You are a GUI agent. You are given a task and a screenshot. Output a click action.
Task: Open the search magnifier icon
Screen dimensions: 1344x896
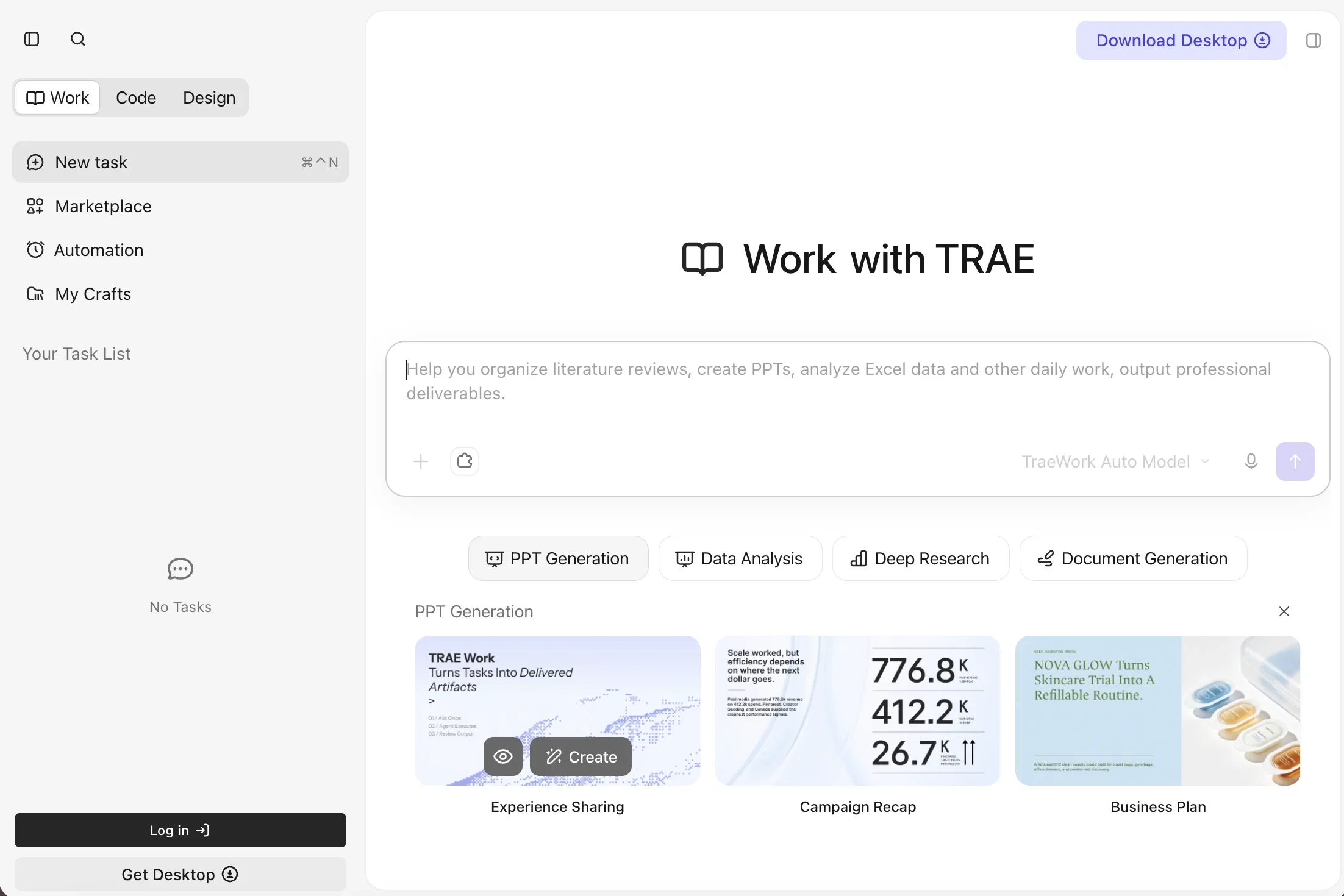click(x=78, y=40)
